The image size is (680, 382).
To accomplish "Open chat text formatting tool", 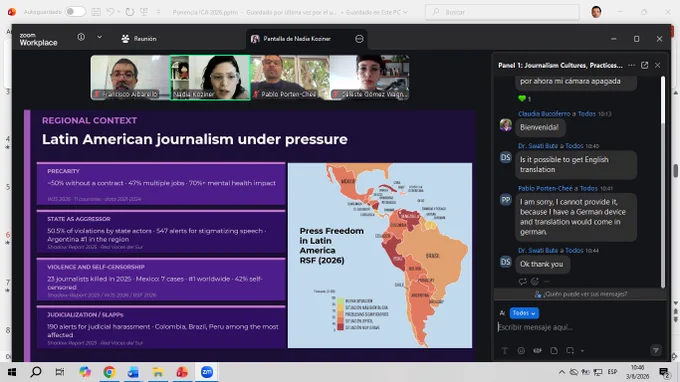I will (504, 350).
